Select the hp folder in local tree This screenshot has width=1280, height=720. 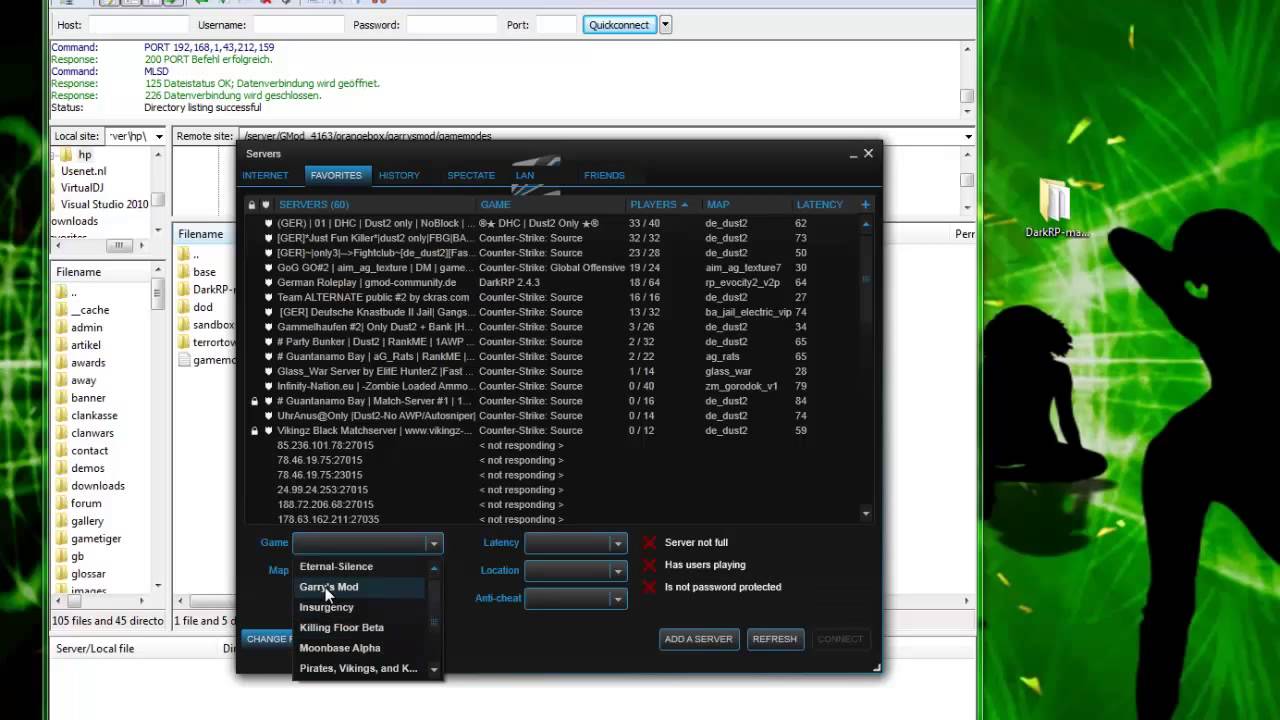coord(85,155)
